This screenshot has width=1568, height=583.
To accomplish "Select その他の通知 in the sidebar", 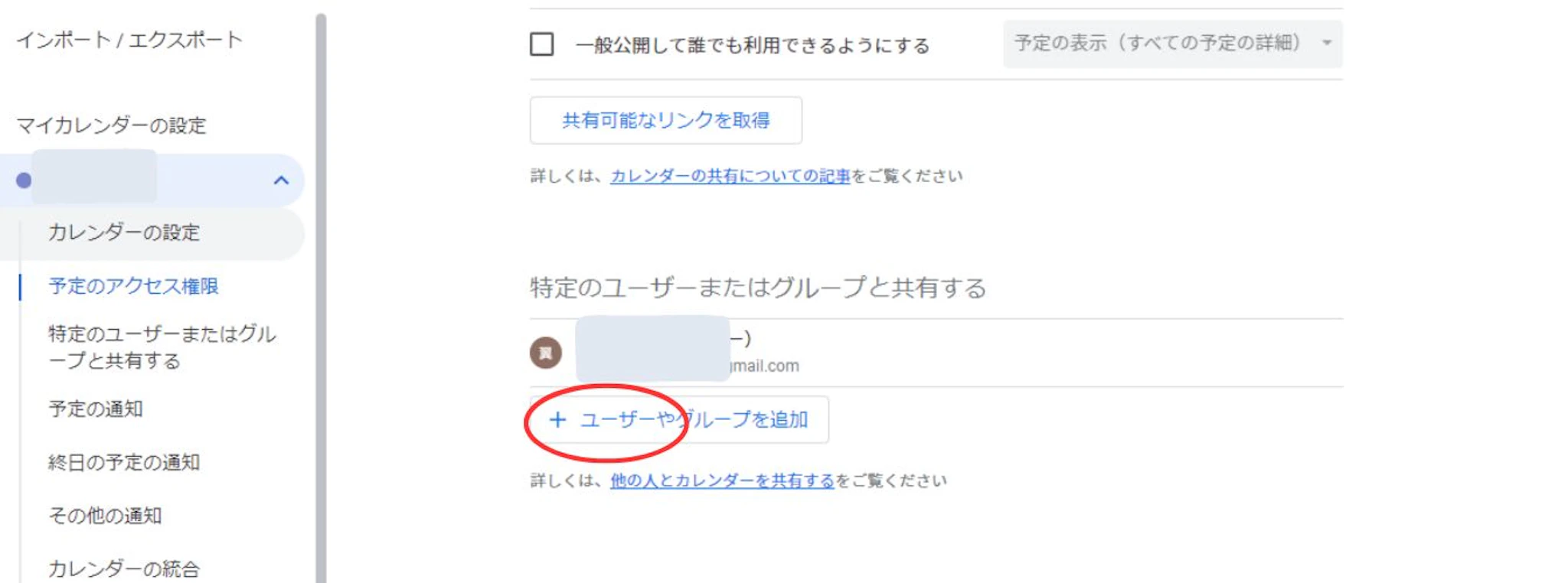I will point(105,516).
